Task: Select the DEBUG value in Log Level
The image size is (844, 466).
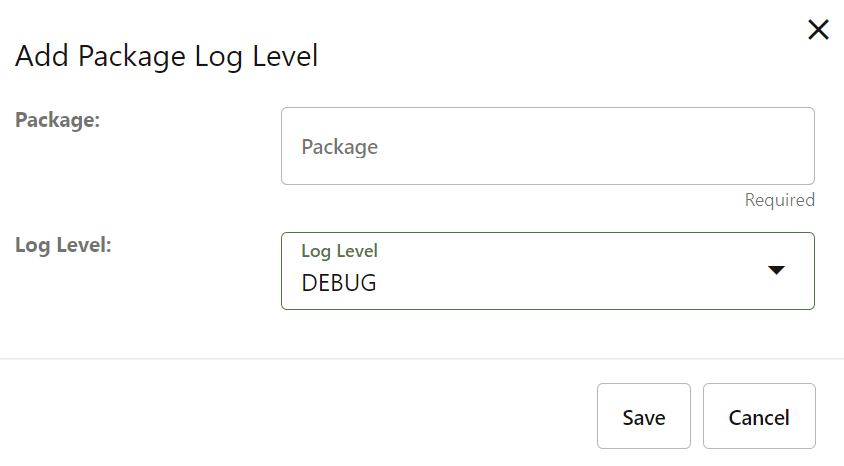Action: [339, 283]
